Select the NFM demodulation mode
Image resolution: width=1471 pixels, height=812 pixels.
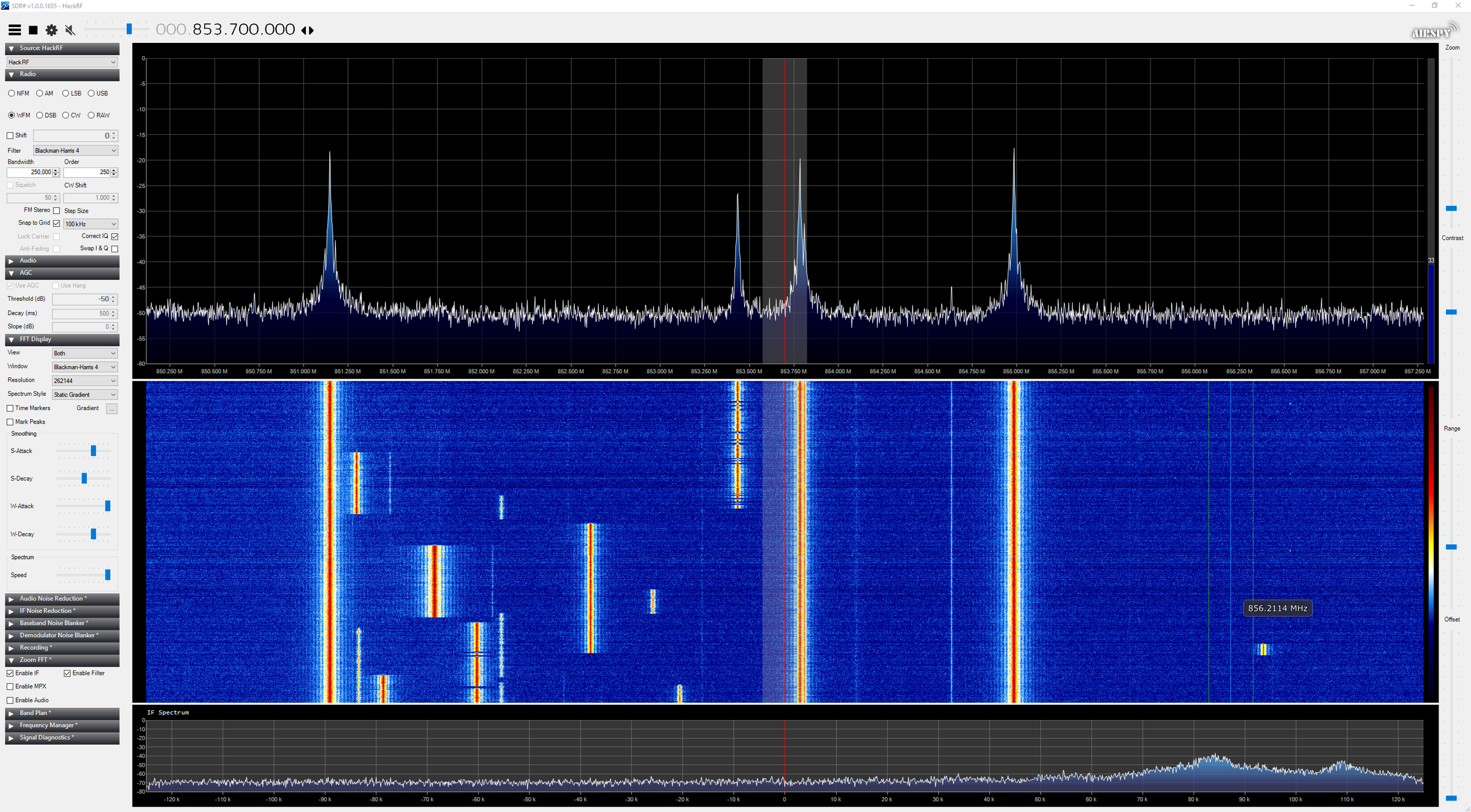(x=12, y=94)
